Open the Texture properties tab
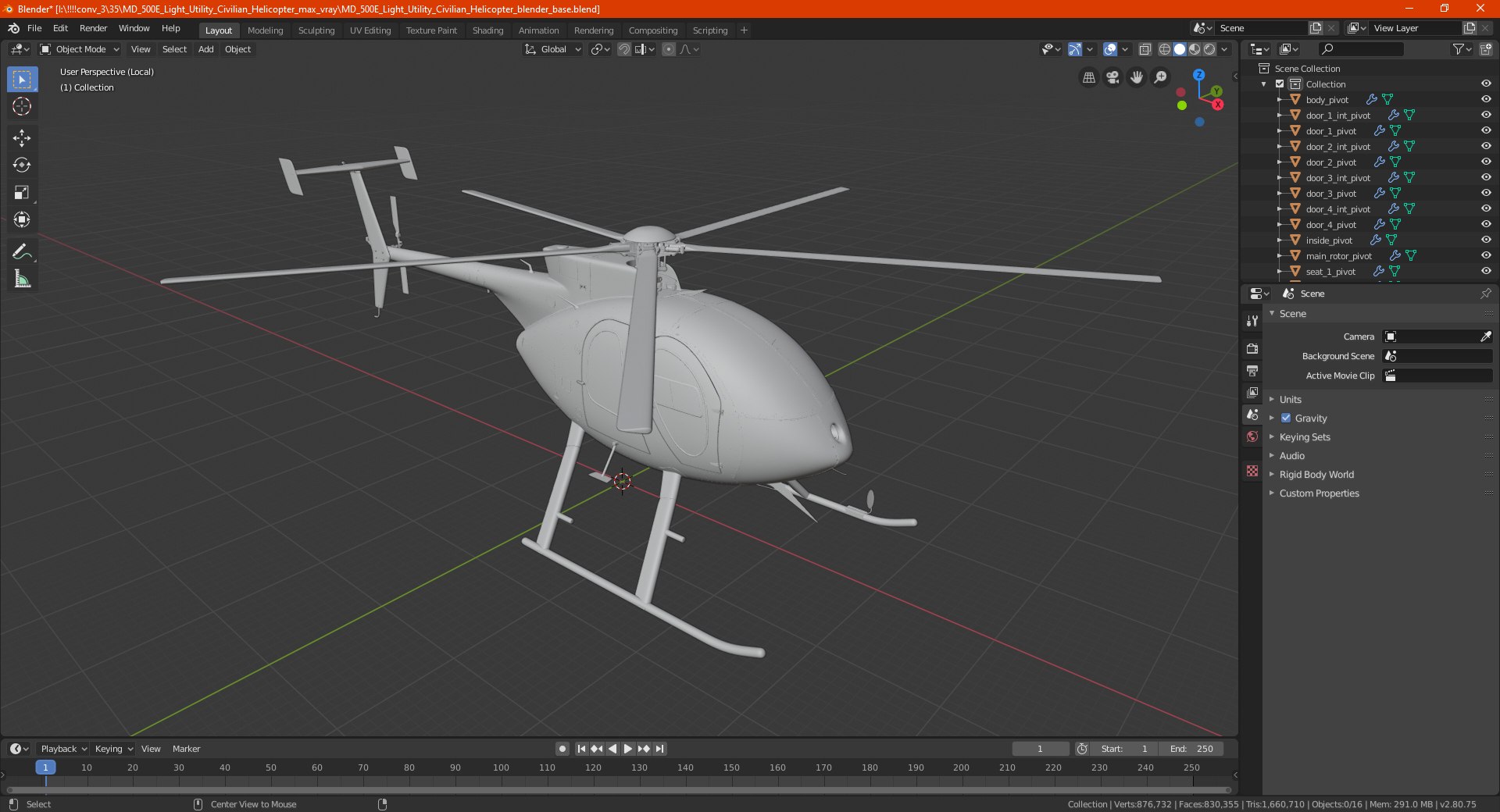The width and height of the screenshot is (1500, 812). [1252, 471]
